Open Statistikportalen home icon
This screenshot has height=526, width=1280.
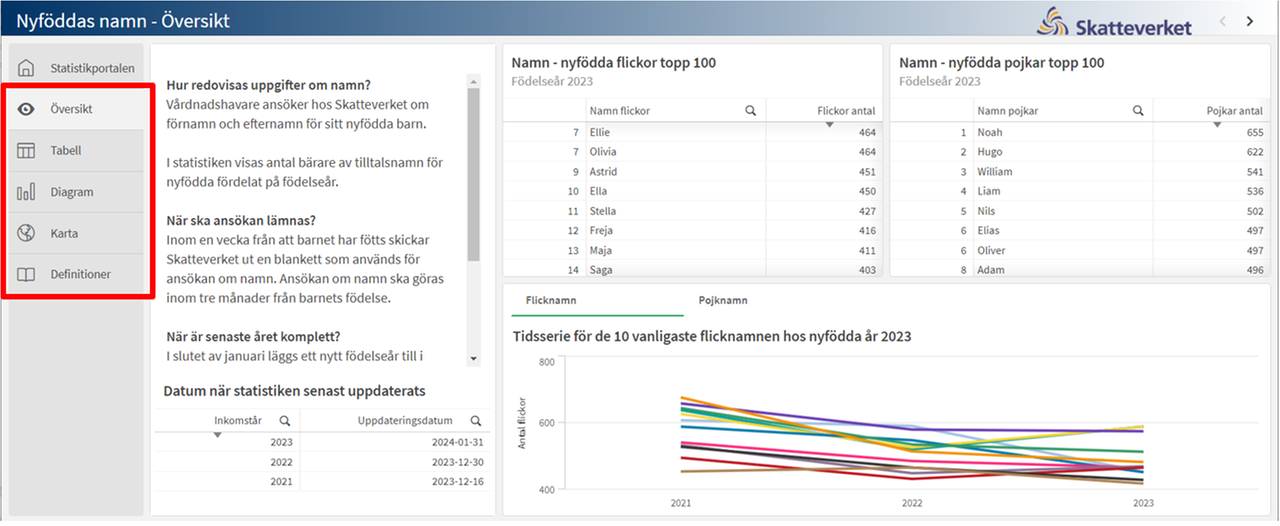[x=27, y=68]
